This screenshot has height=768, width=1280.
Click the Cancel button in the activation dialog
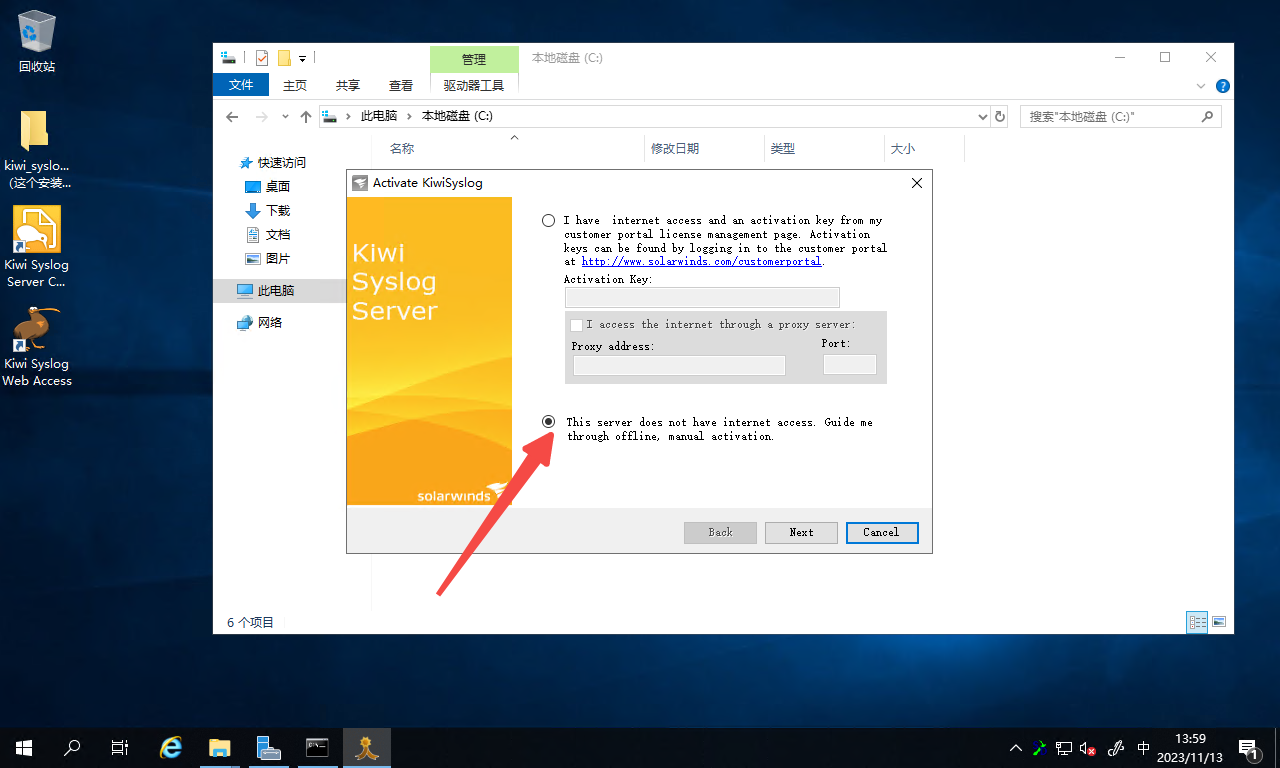(x=881, y=532)
